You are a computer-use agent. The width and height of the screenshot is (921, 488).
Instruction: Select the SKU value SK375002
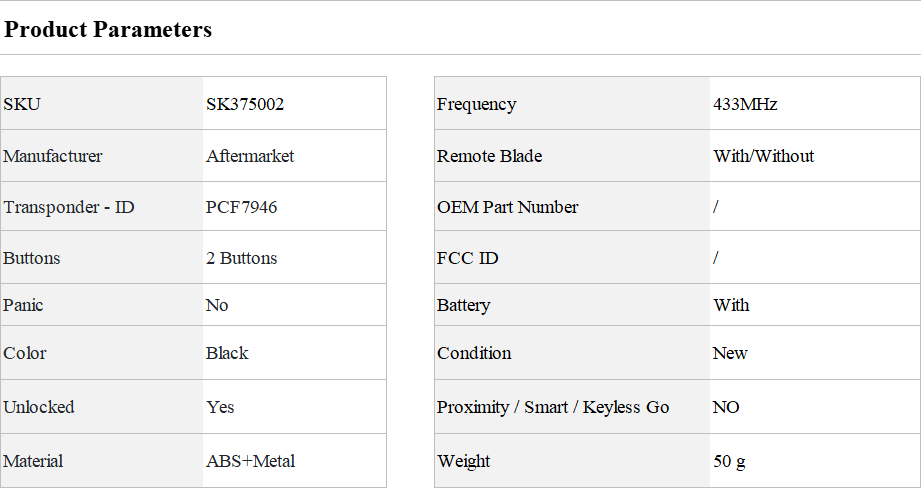252,104
